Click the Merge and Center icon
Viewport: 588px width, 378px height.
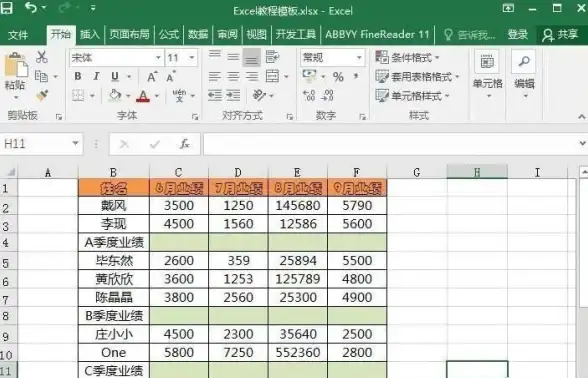click(273, 76)
